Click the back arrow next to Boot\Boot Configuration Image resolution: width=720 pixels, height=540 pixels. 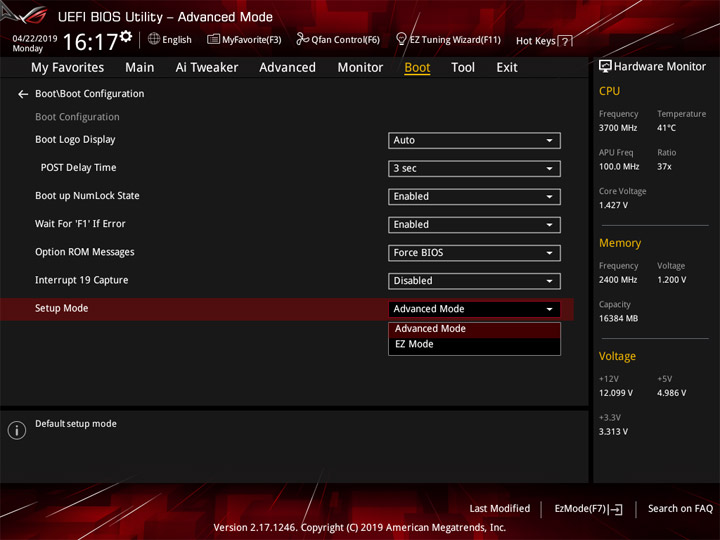(23, 94)
